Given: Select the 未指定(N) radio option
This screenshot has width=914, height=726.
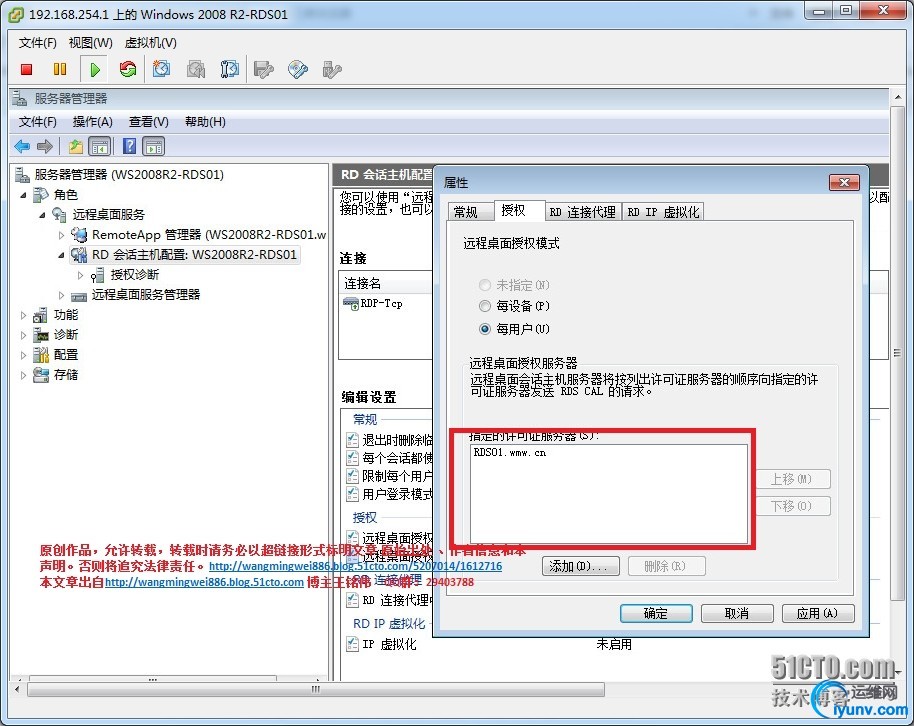Looking at the screenshot, I should coord(484,285).
